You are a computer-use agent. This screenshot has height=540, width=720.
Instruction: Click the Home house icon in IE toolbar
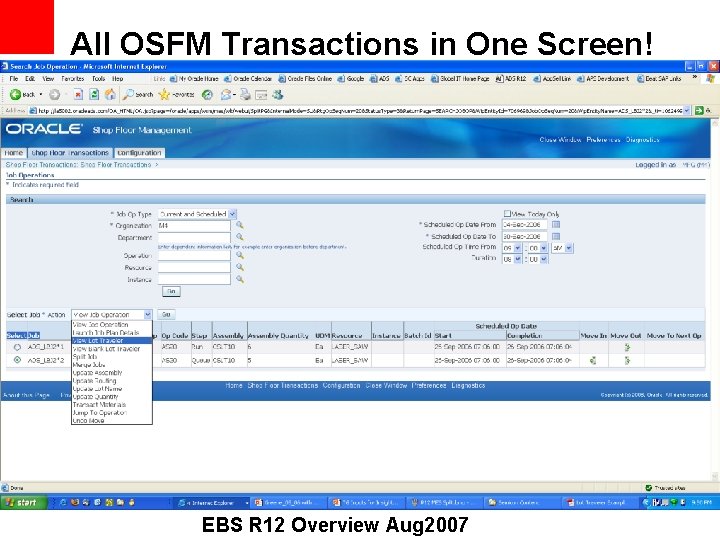click(x=110, y=95)
